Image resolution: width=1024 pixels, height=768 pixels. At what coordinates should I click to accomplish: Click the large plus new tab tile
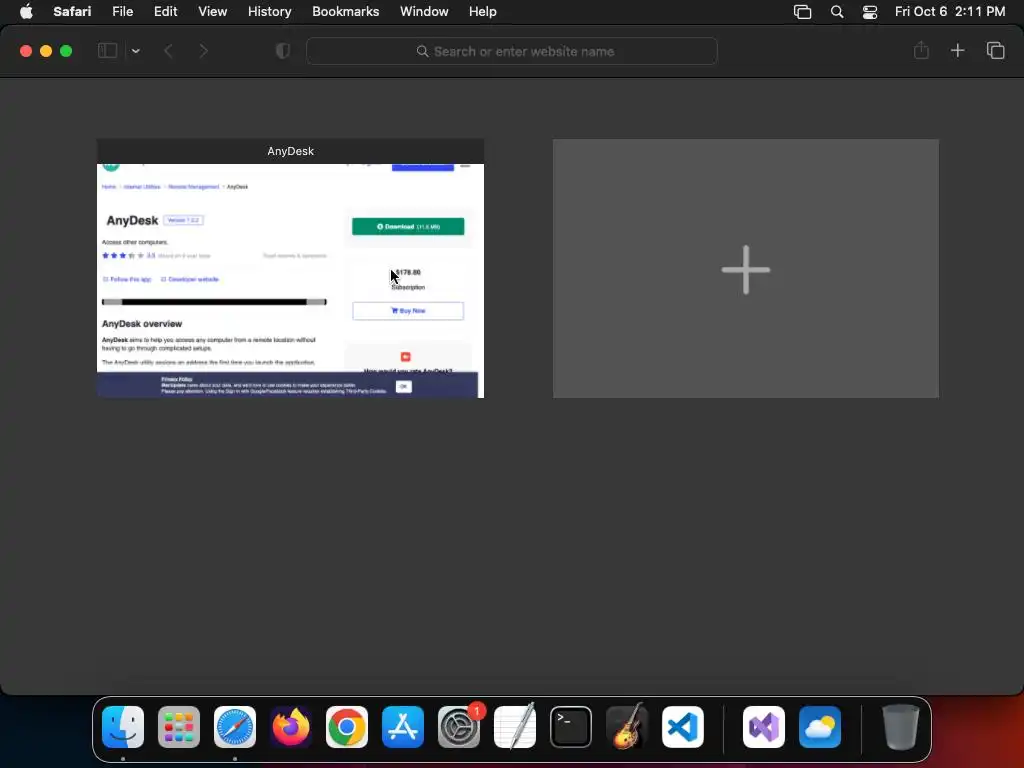click(x=746, y=268)
